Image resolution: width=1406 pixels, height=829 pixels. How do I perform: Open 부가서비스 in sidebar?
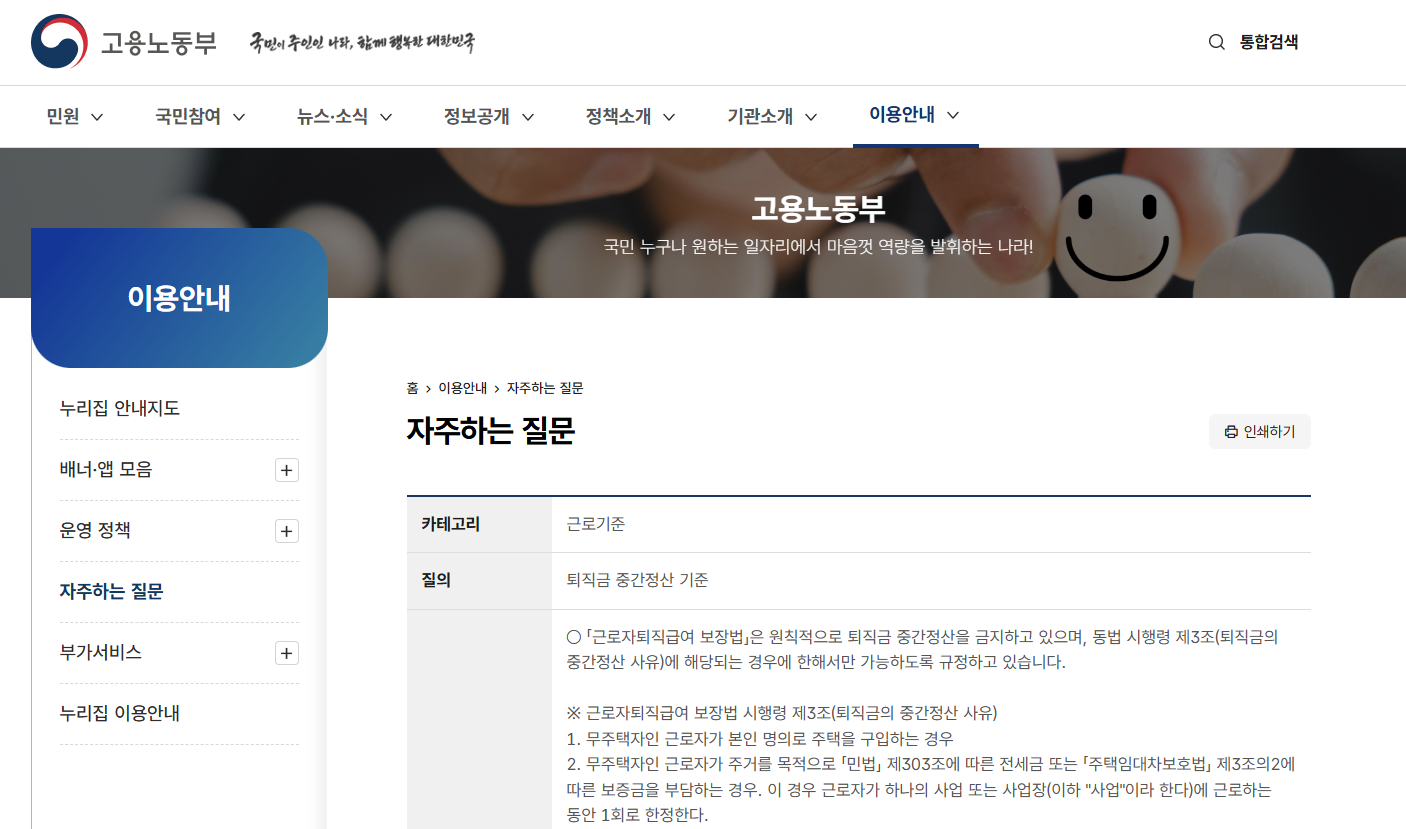[101, 652]
